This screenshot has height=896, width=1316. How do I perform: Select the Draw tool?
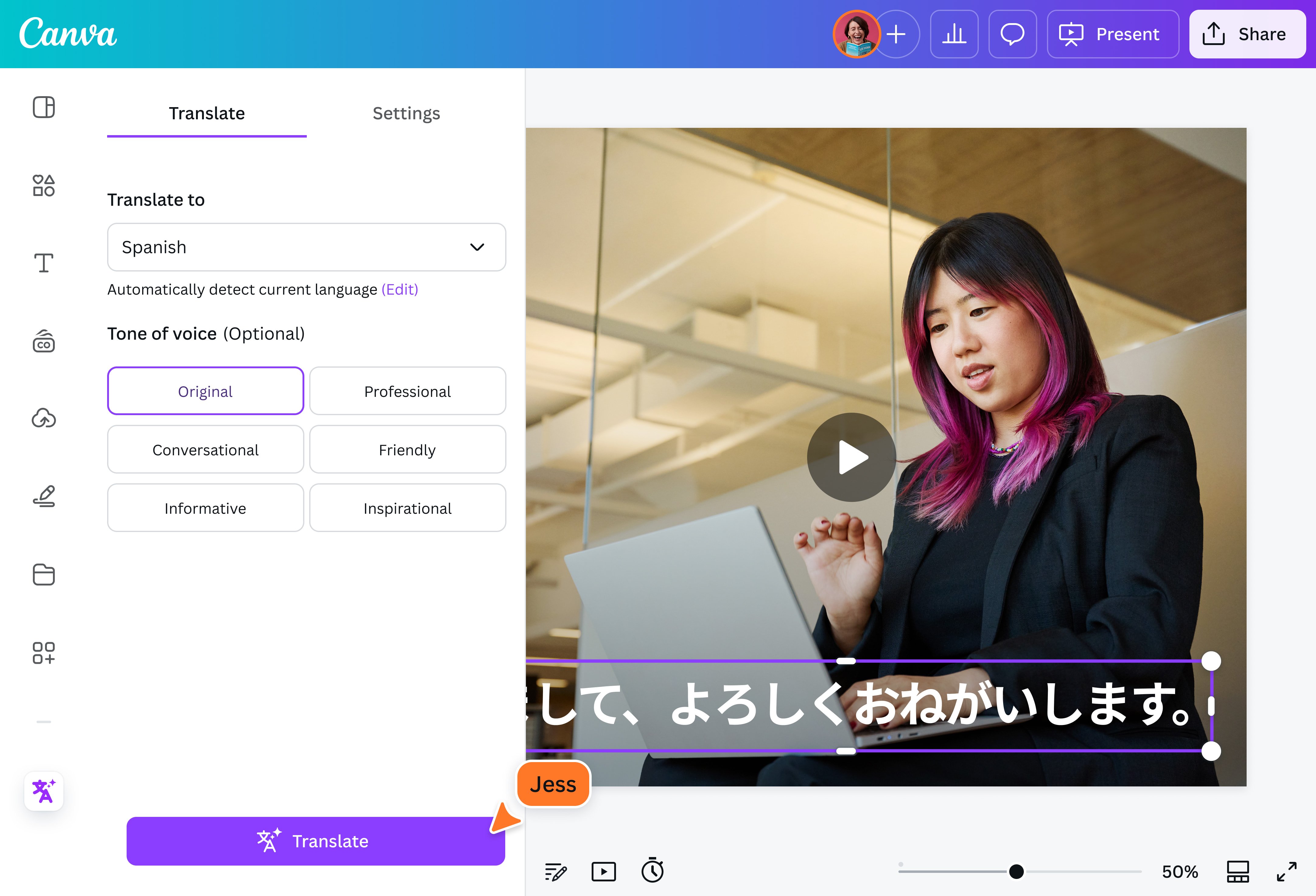pyautogui.click(x=44, y=496)
